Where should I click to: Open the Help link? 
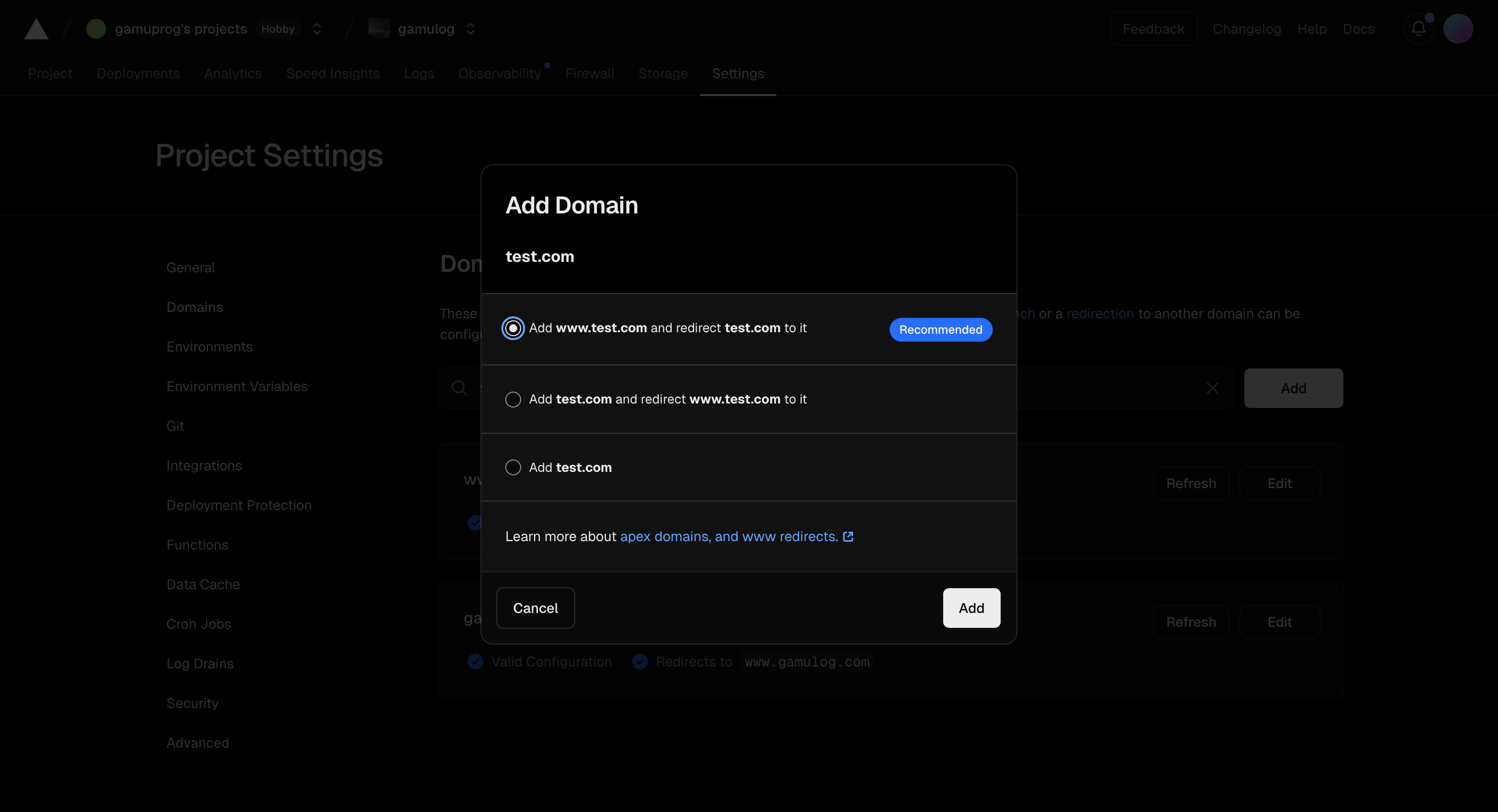pyautogui.click(x=1312, y=29)
